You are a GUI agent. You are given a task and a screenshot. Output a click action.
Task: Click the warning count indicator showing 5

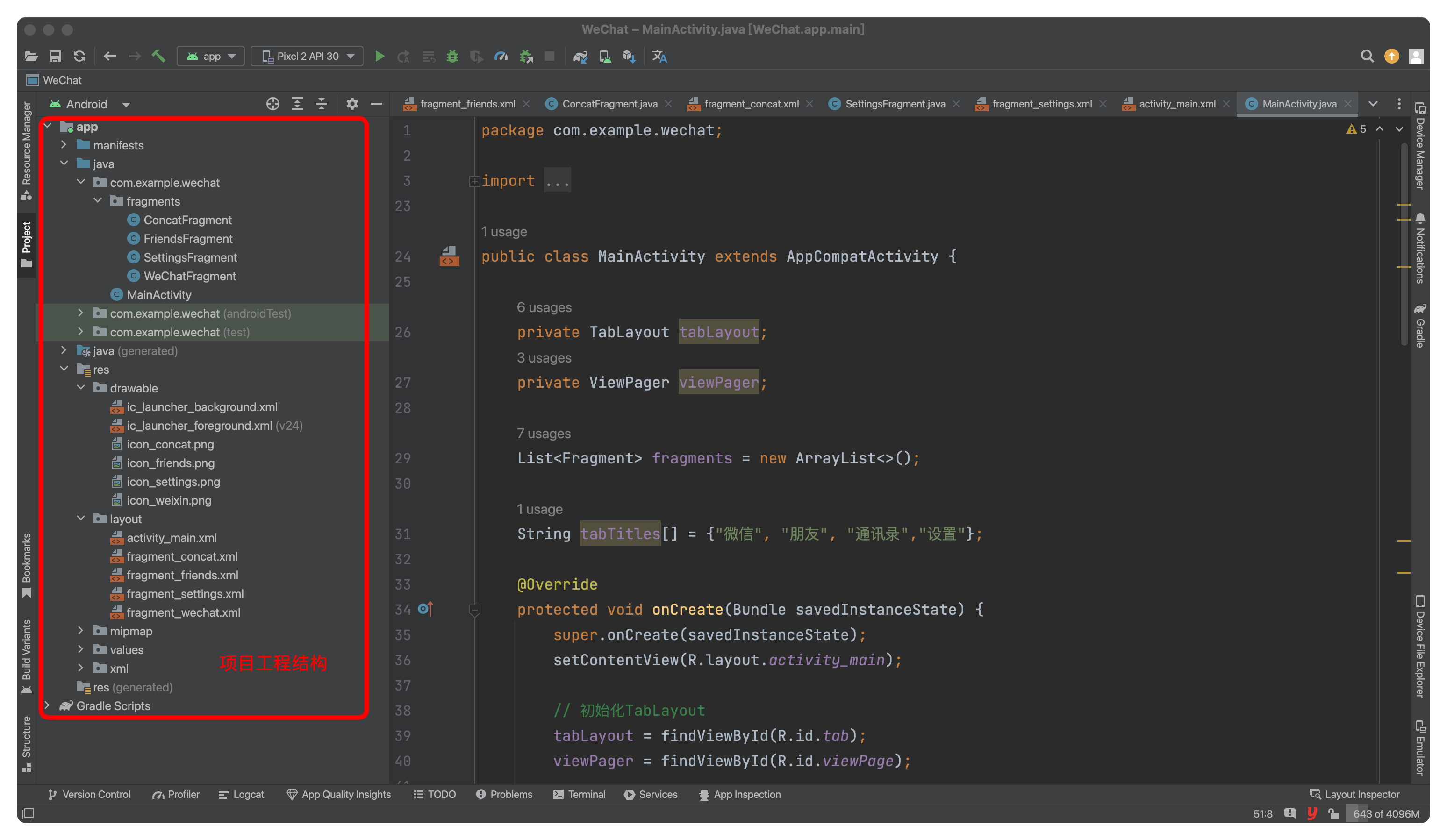pyautogui.click(x=1357, y=128)
